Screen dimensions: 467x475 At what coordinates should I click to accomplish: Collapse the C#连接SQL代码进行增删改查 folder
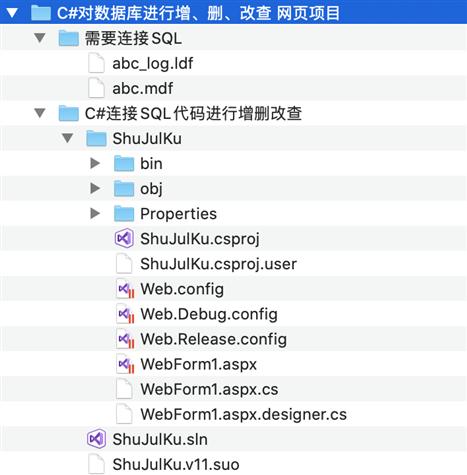pyautogui.click(x=40, y=113)
